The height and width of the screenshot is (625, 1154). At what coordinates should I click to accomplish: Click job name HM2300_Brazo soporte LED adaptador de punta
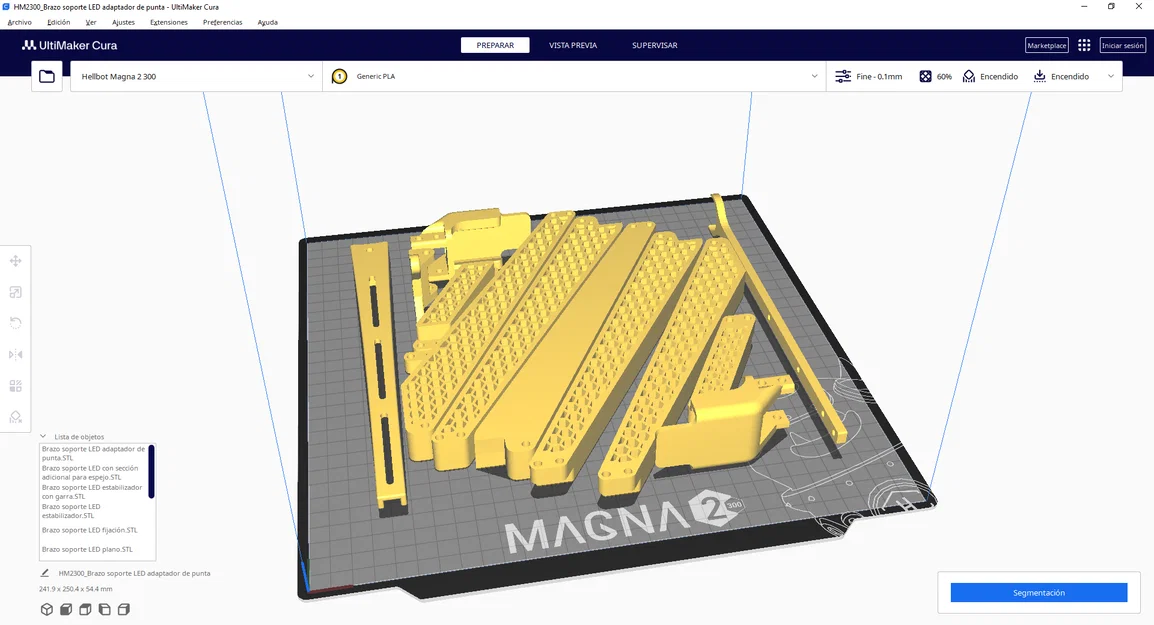tap(134, 573)
